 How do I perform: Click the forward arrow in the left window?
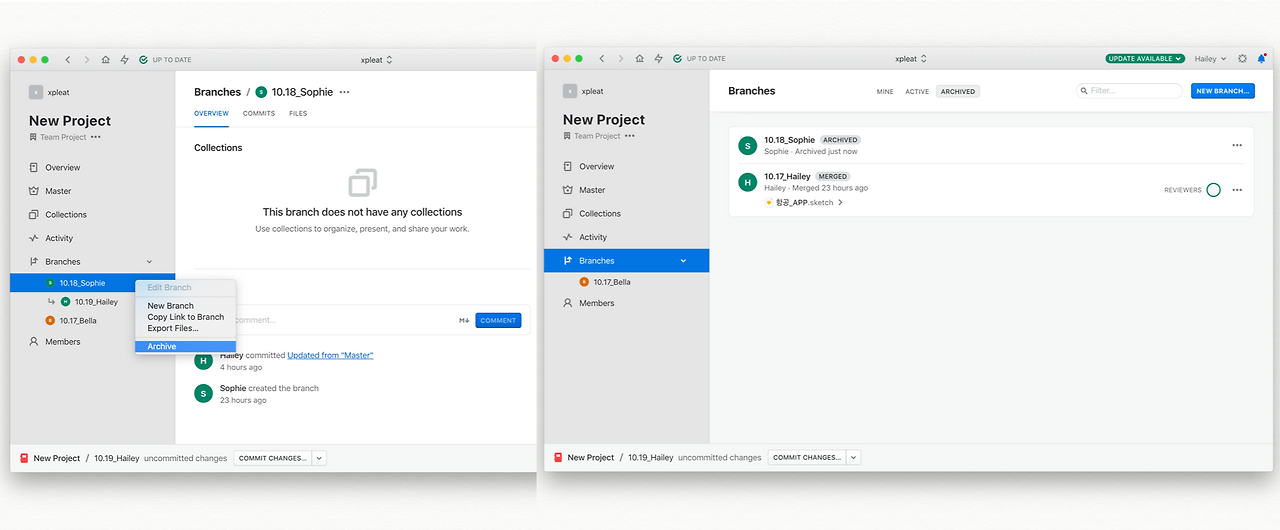(87, 60)
